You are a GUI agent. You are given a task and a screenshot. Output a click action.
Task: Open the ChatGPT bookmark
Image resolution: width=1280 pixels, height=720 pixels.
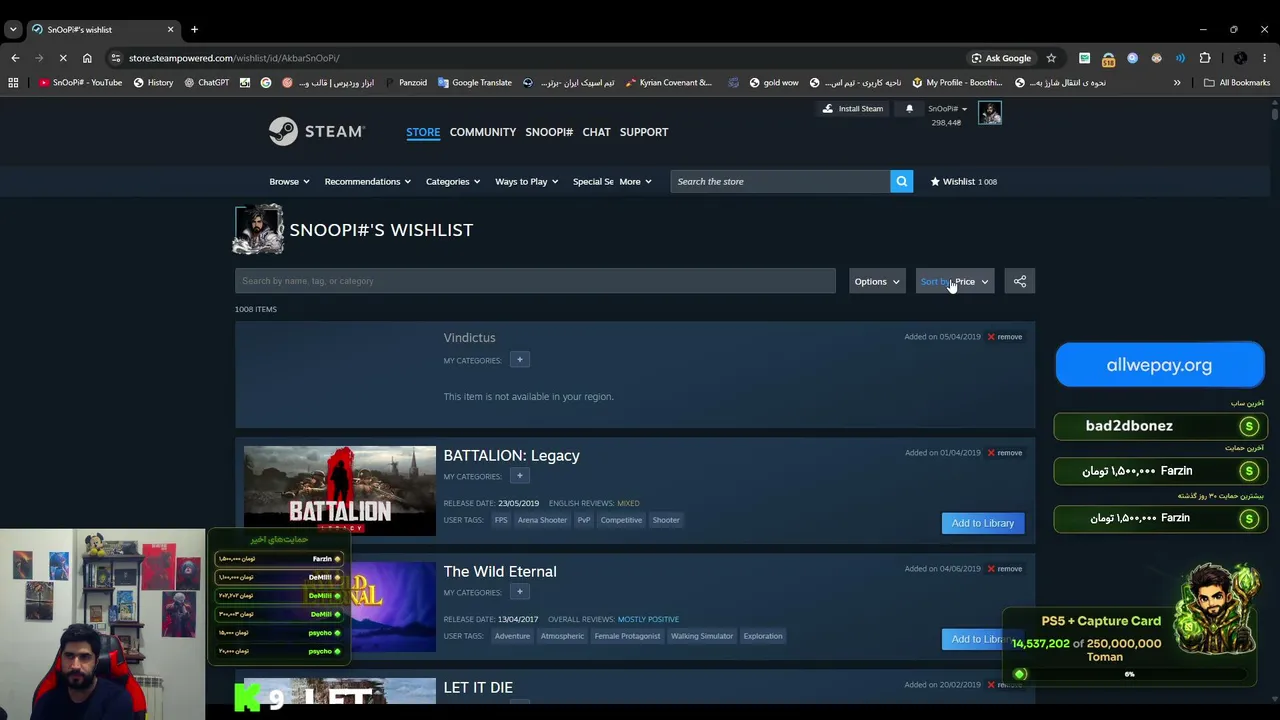[x=207, y=83]
